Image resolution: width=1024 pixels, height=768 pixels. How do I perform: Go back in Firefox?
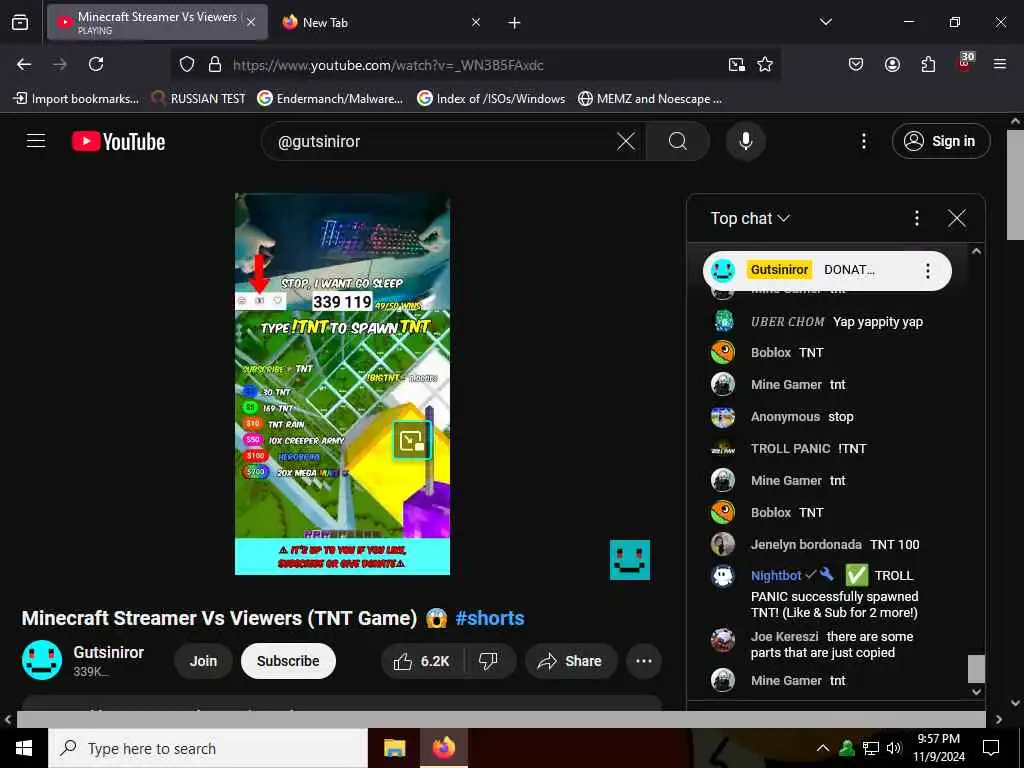[x=24, y=64]
